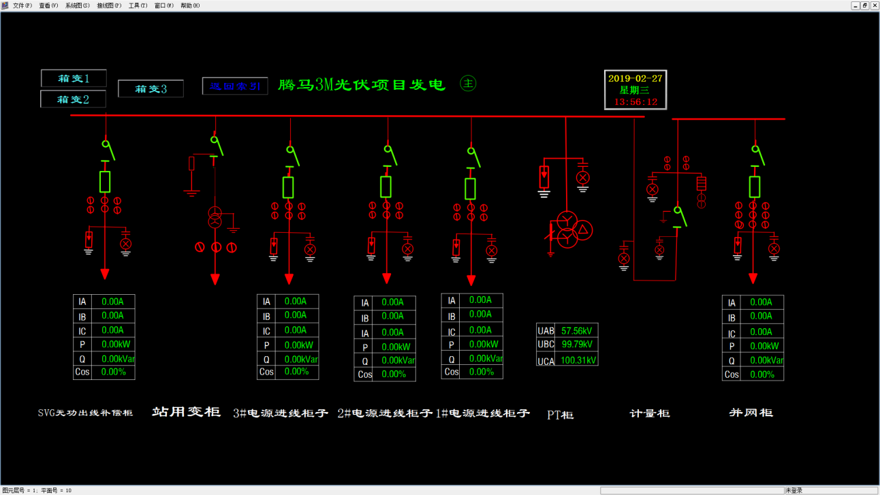880x495 pixels.
Task: Click the UAB voltage value 57.56kV
Action: 576,330
